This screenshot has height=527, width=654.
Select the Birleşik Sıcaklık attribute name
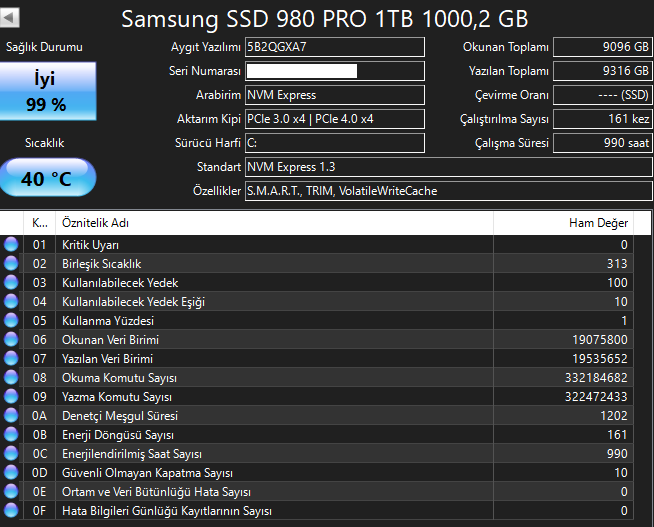pyautogui.click(x=102, y=264)
